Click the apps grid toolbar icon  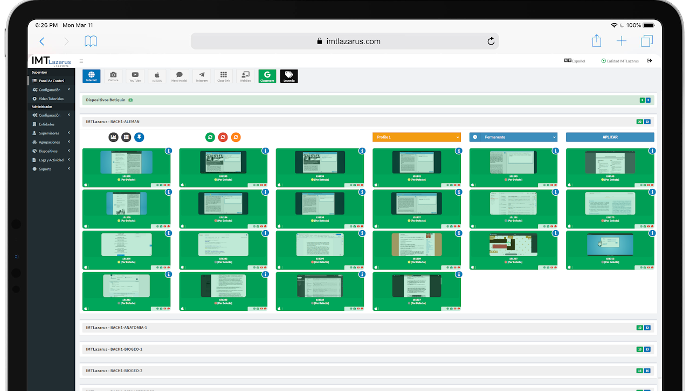(x=224, y=76)
